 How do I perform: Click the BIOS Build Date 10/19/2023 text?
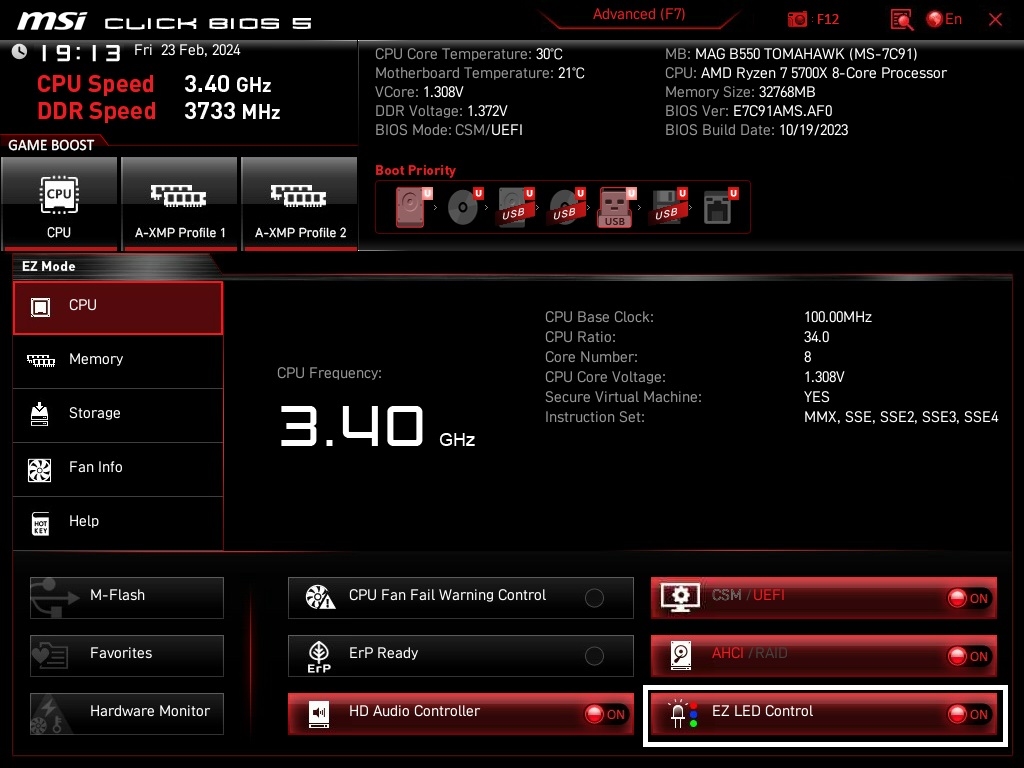756,130
